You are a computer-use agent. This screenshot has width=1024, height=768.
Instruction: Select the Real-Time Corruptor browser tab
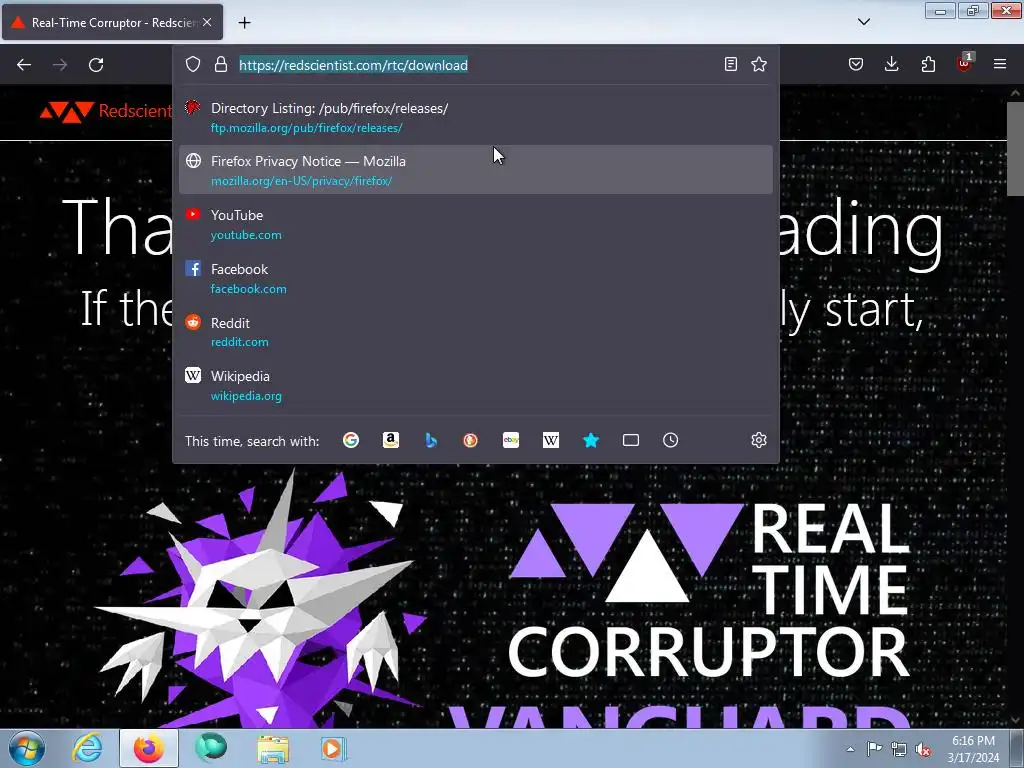click(x=112, y=22)
